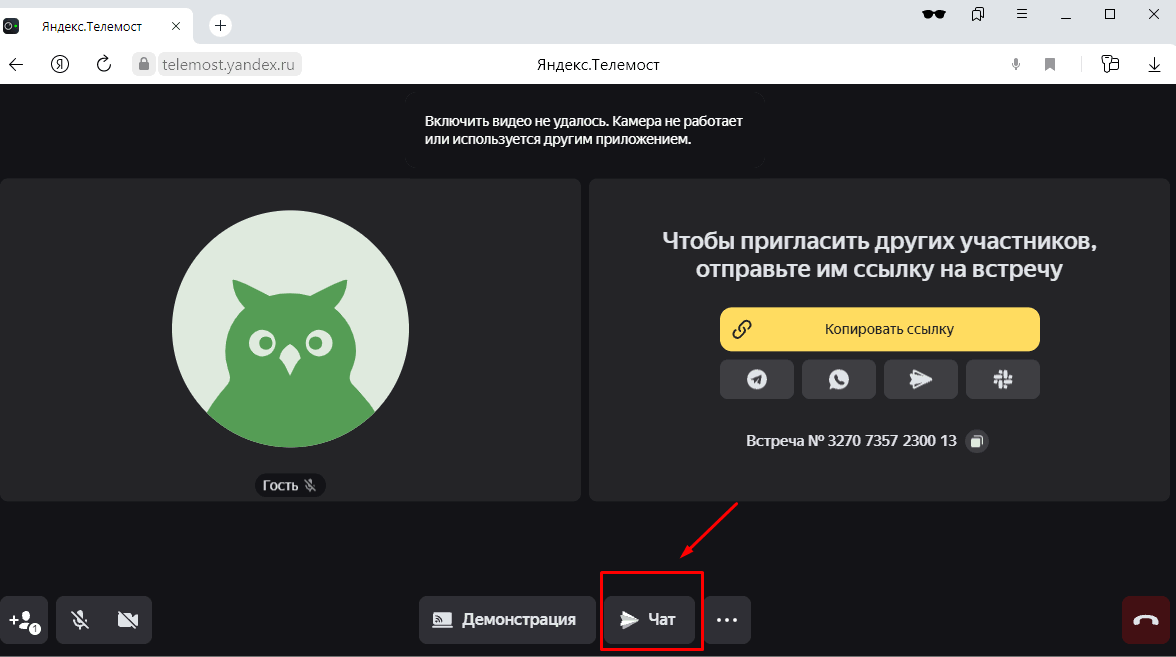Click the site lock security icon
1176x657 pixels.
144,64
